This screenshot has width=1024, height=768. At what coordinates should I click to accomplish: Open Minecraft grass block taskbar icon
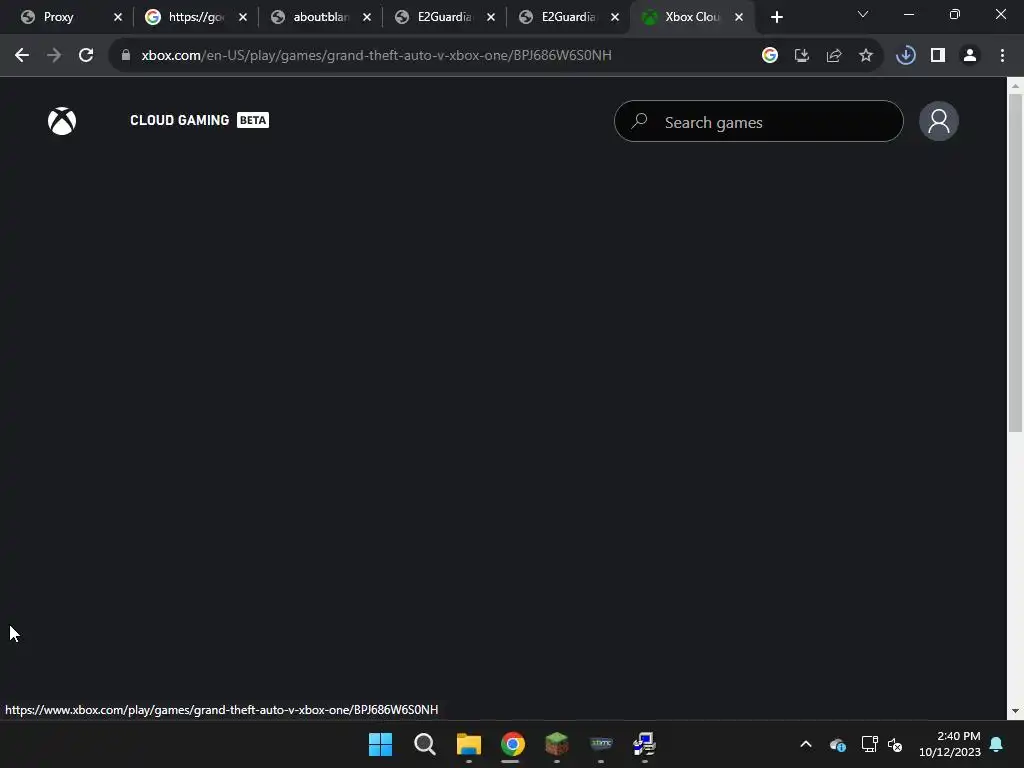point(556,744)
